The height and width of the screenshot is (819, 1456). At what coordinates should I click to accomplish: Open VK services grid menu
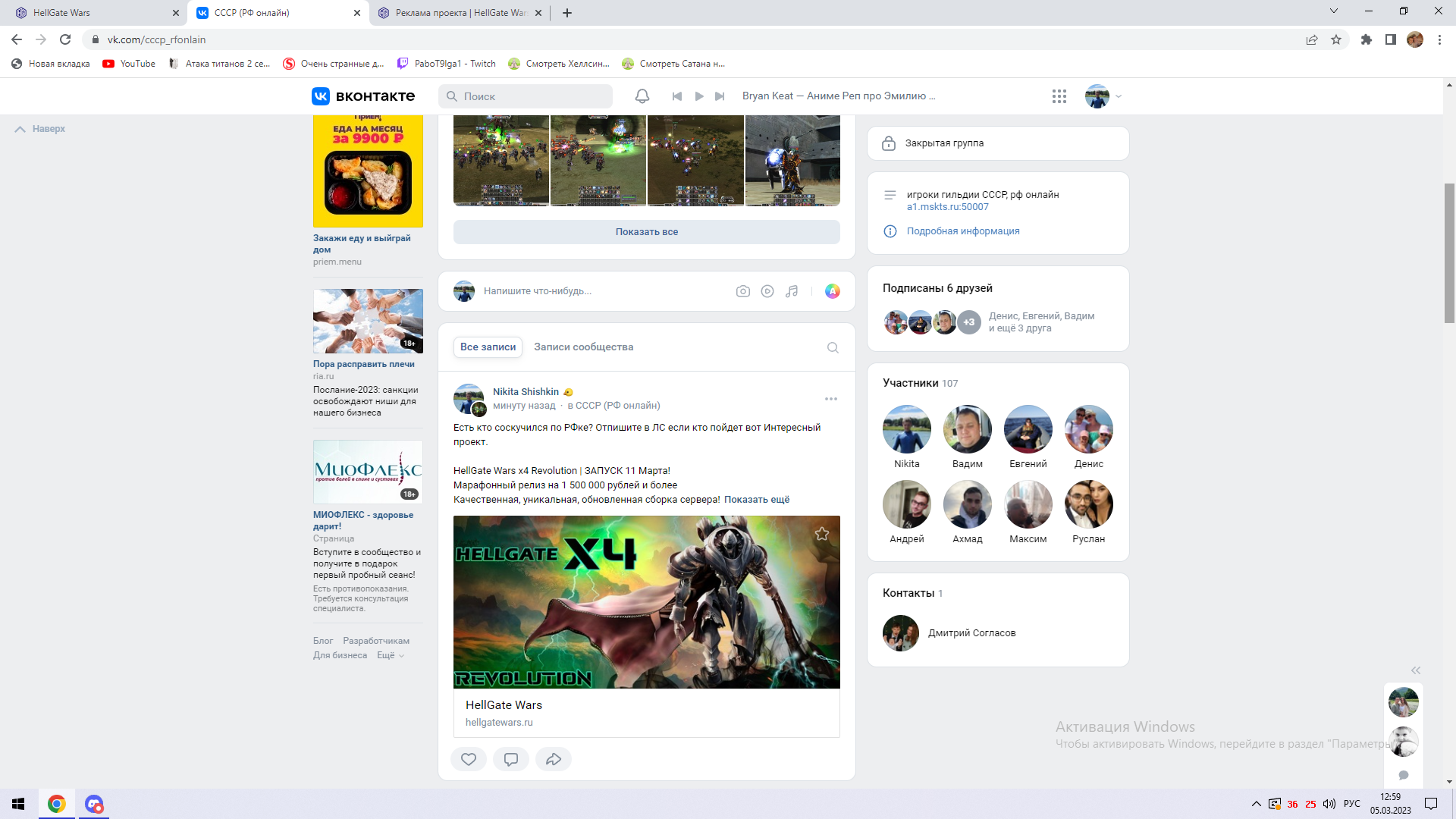(1059, 96)
